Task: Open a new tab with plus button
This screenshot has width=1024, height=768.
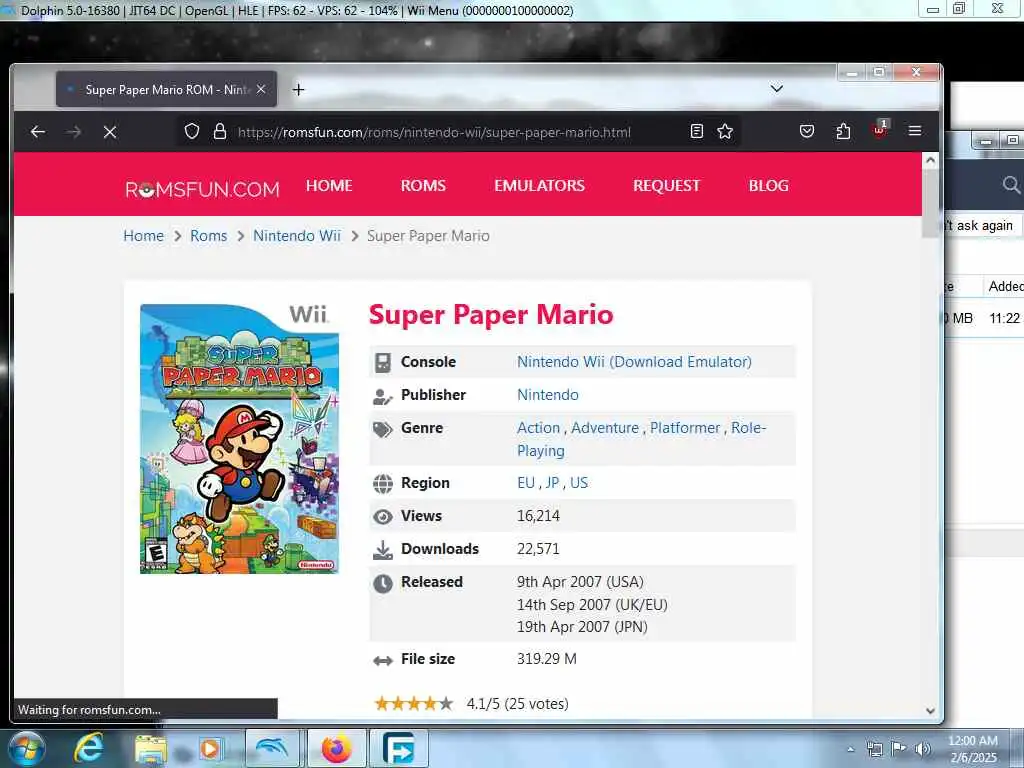Action: coord(298,89)
